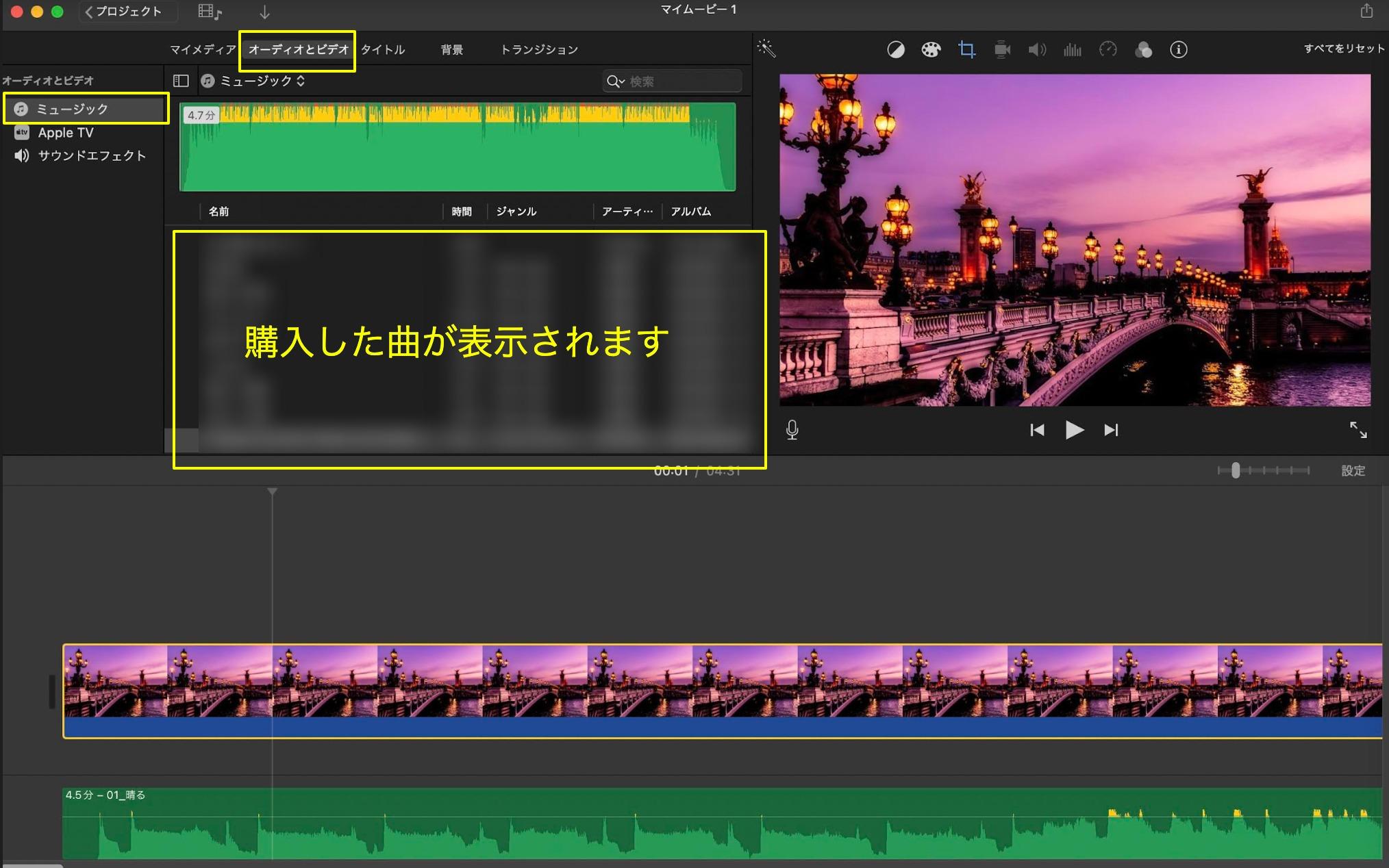This screenshot has width=1389, height=868.
Task: Click the audio waveform preview
Action: 458,146
